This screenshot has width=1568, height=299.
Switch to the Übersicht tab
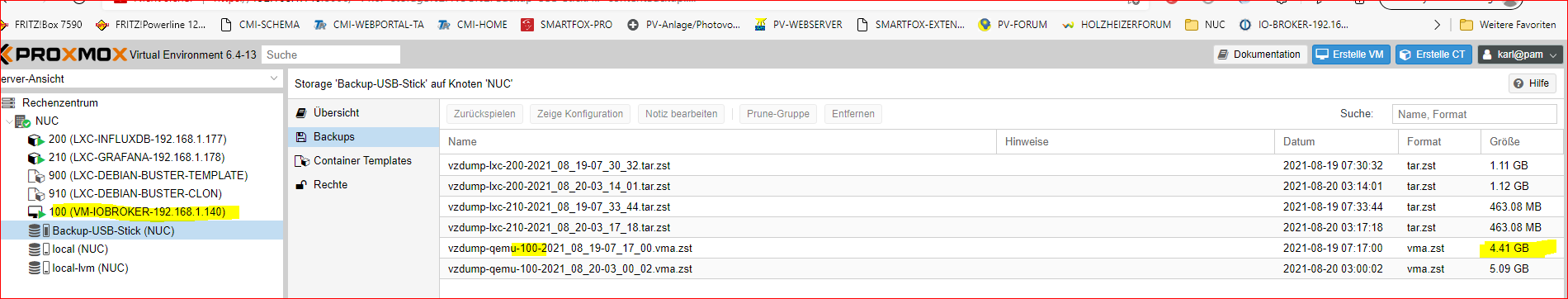337,113
